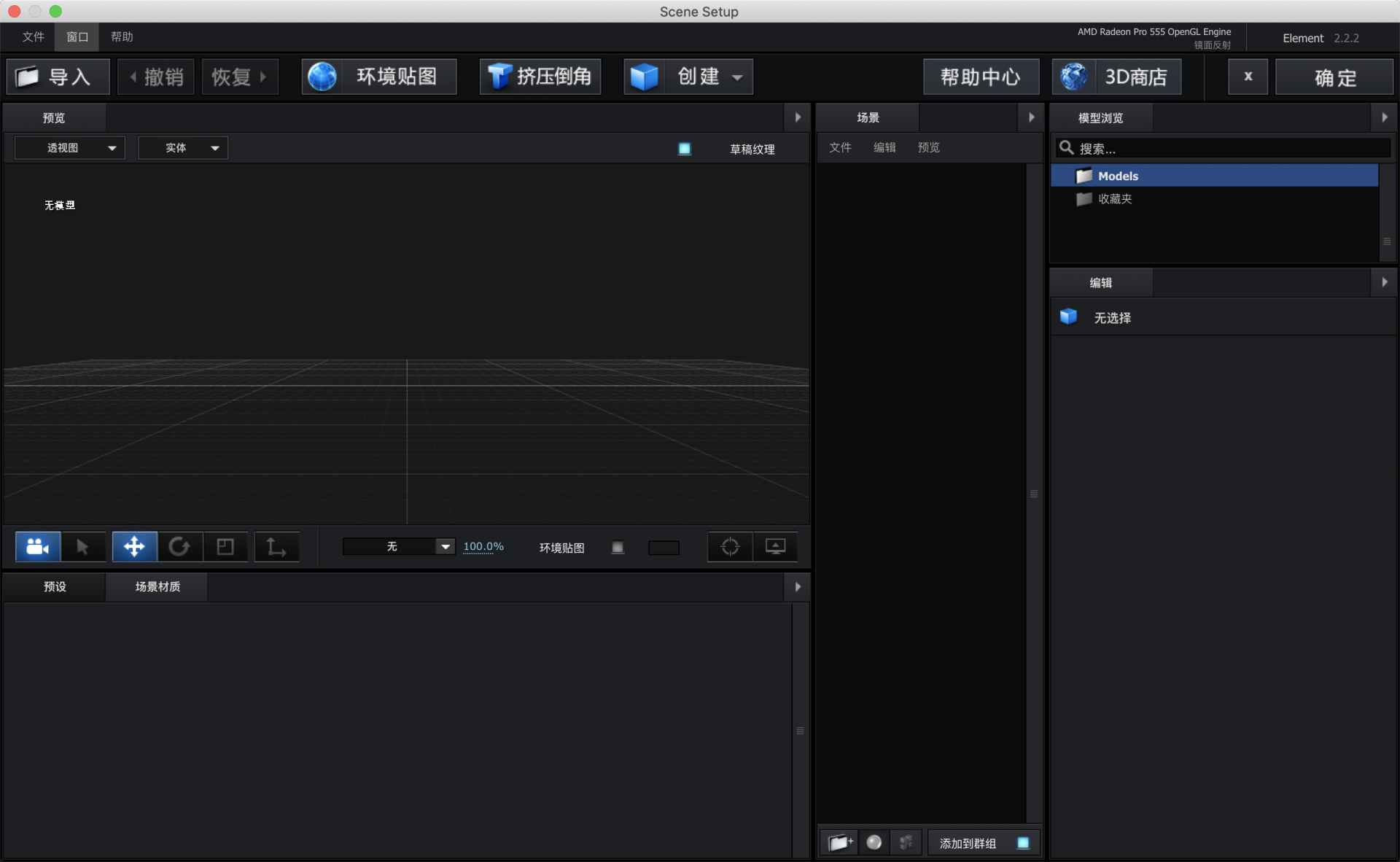This screenshot has height=862, width=1400.
Task: Click the 100.0% brightness value
Action: coord(483,546)
